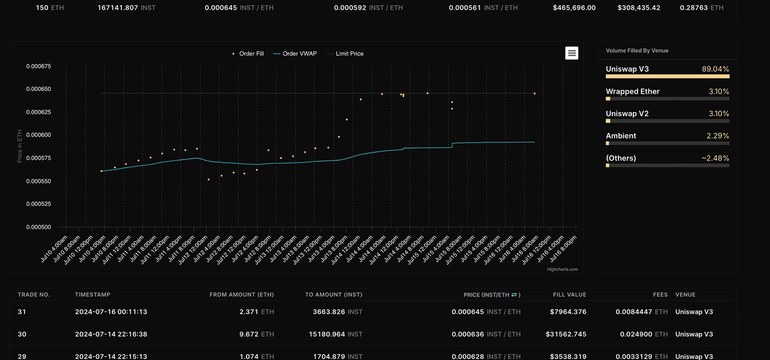This screenshot has height=360, width=770.
Task: Swap price direction via INST/ETH arrows icon
Action: pyautogui.click(x=514, y=295)
